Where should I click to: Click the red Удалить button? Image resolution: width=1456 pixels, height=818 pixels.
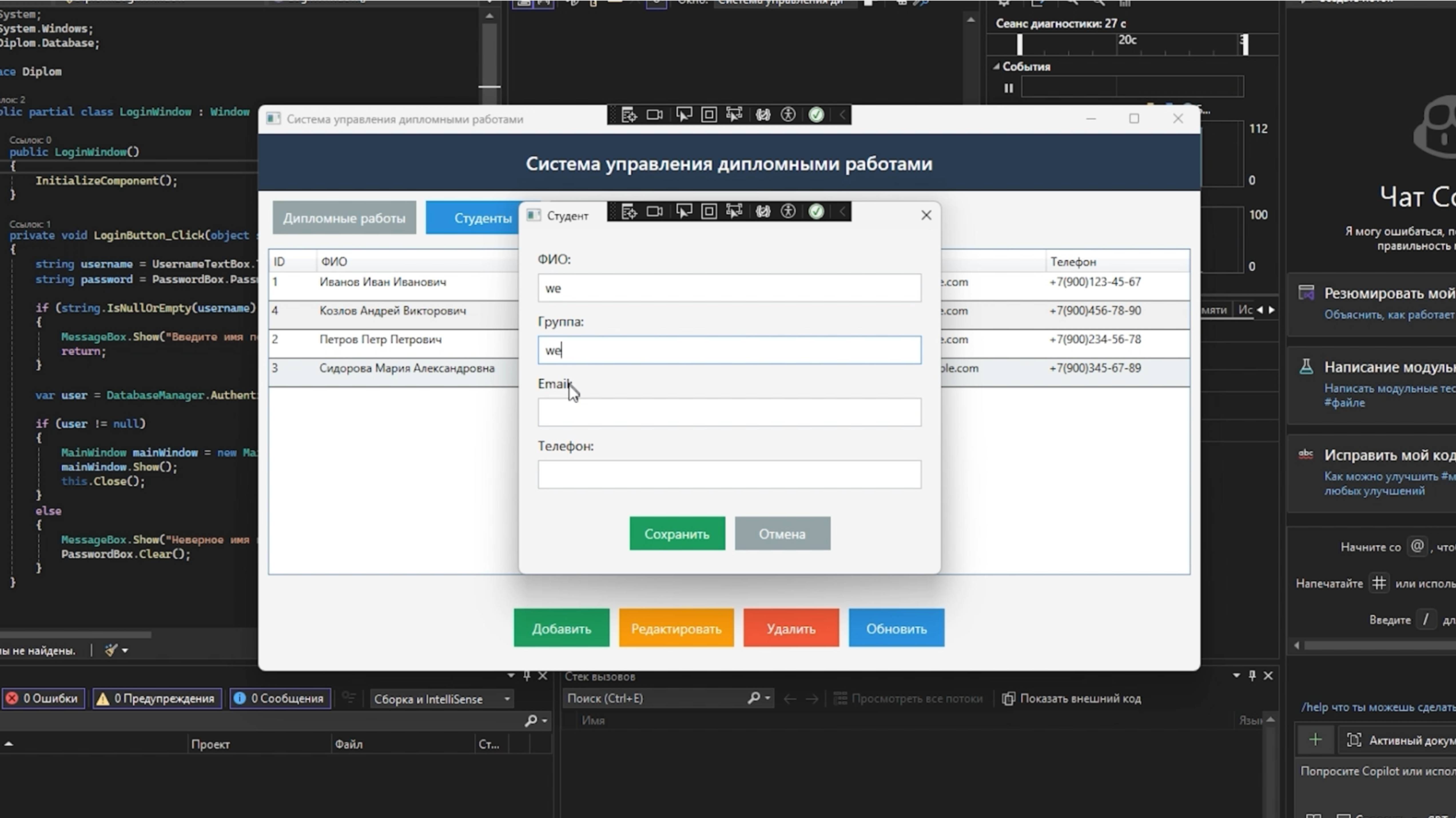click(x=790, y=629)
